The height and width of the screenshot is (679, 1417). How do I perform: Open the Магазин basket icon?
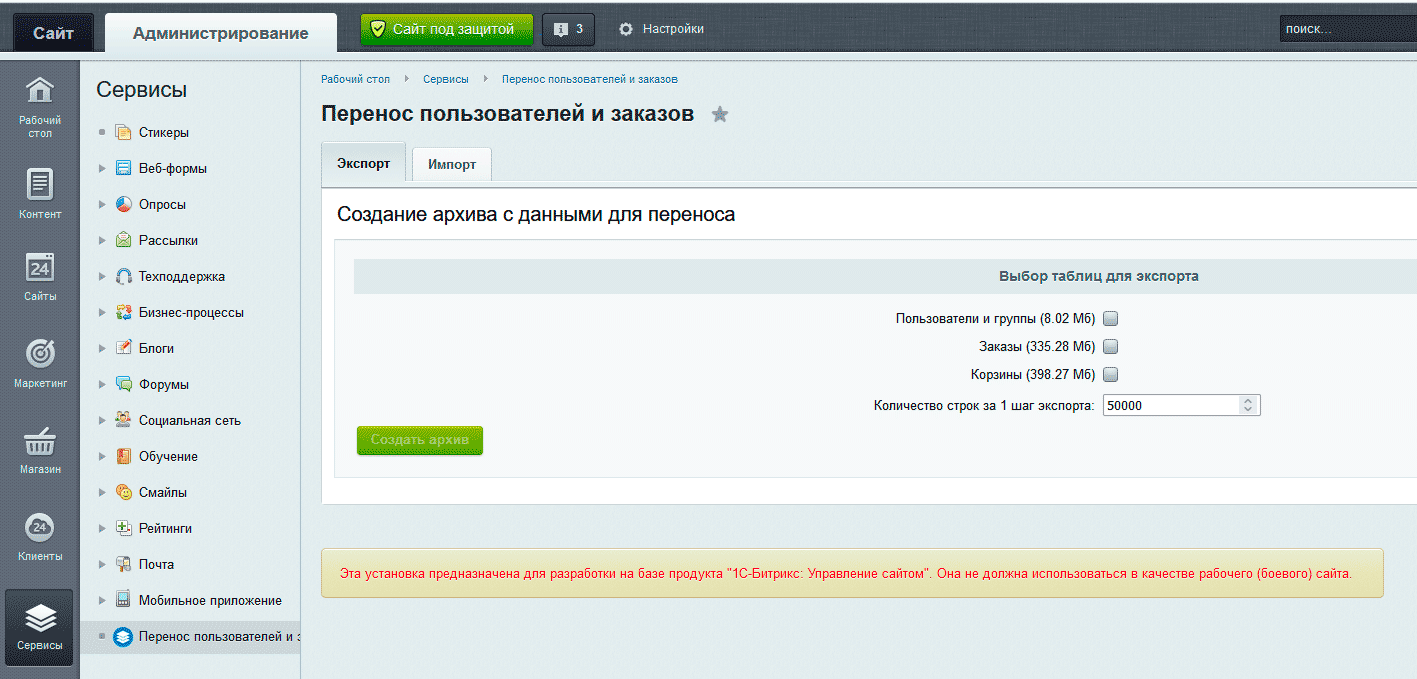[39, 441]
